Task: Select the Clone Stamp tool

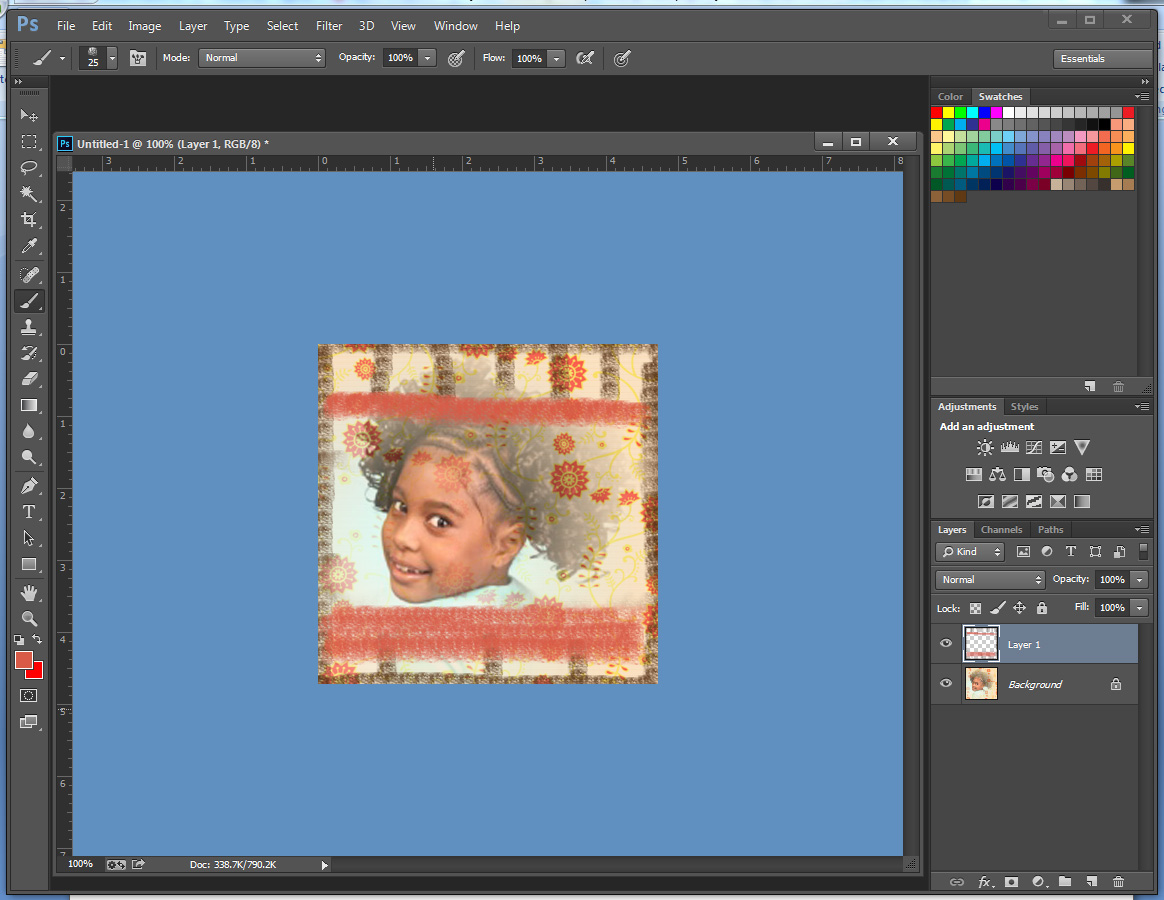Action: pos(29,327)
